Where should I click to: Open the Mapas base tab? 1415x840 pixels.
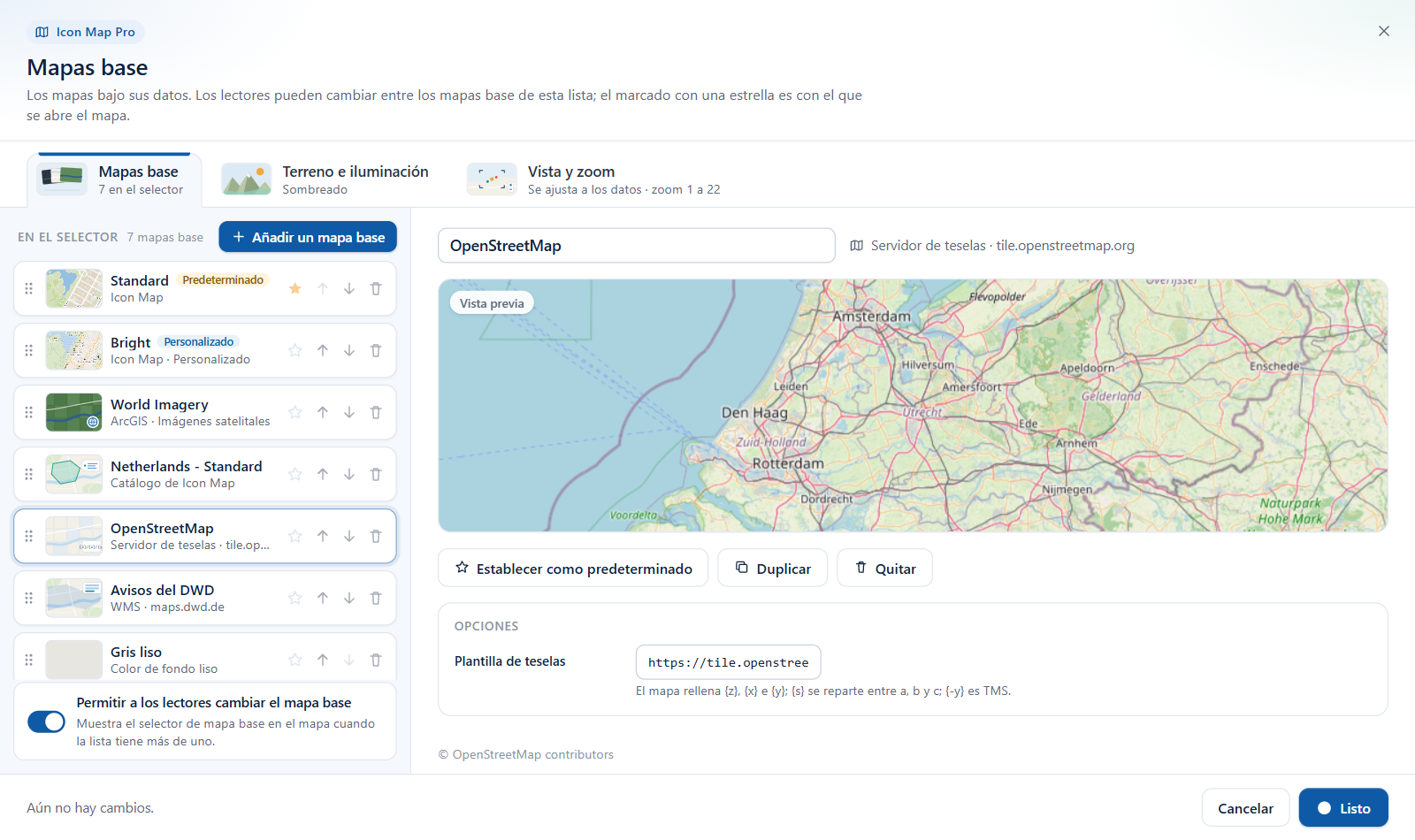[x=114, y=179]
